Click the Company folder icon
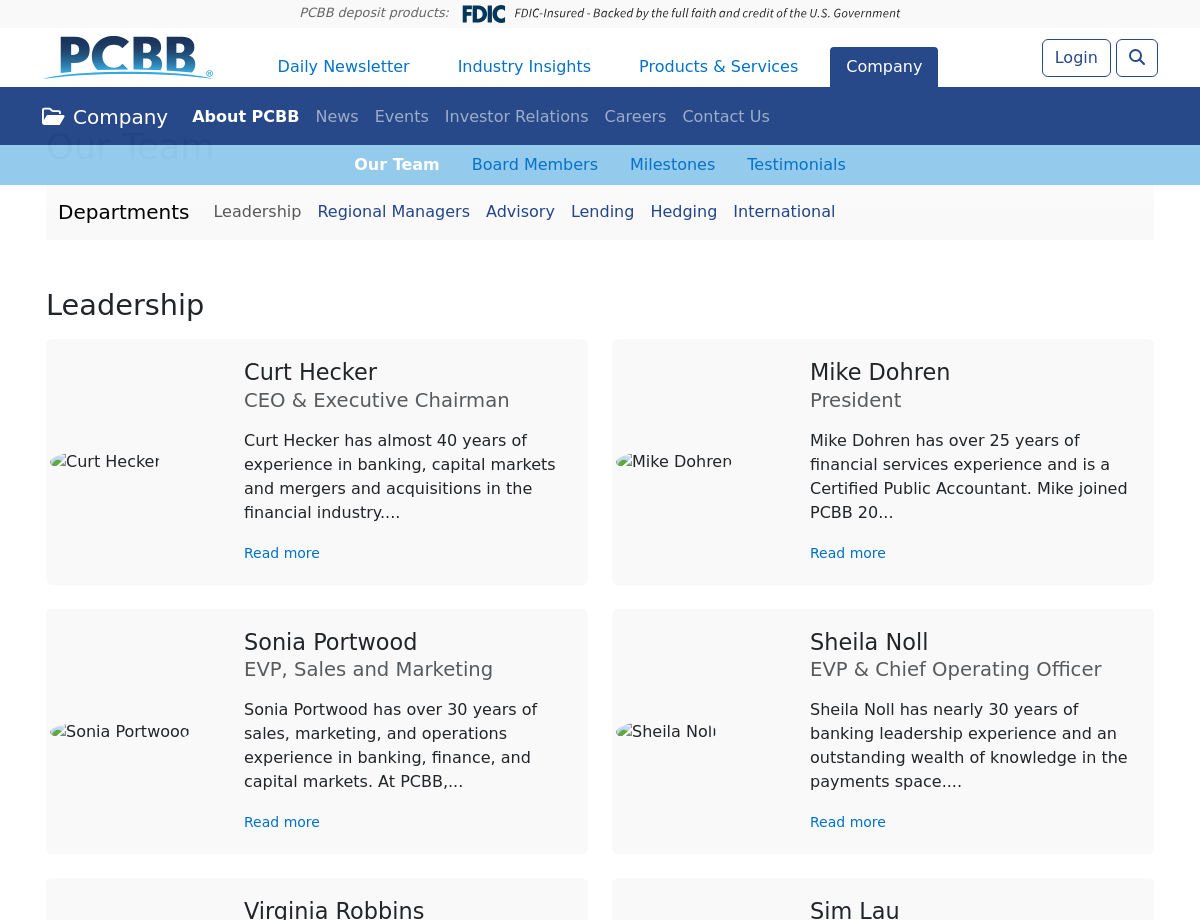The image size is (1200, 920). pos(53,117)
